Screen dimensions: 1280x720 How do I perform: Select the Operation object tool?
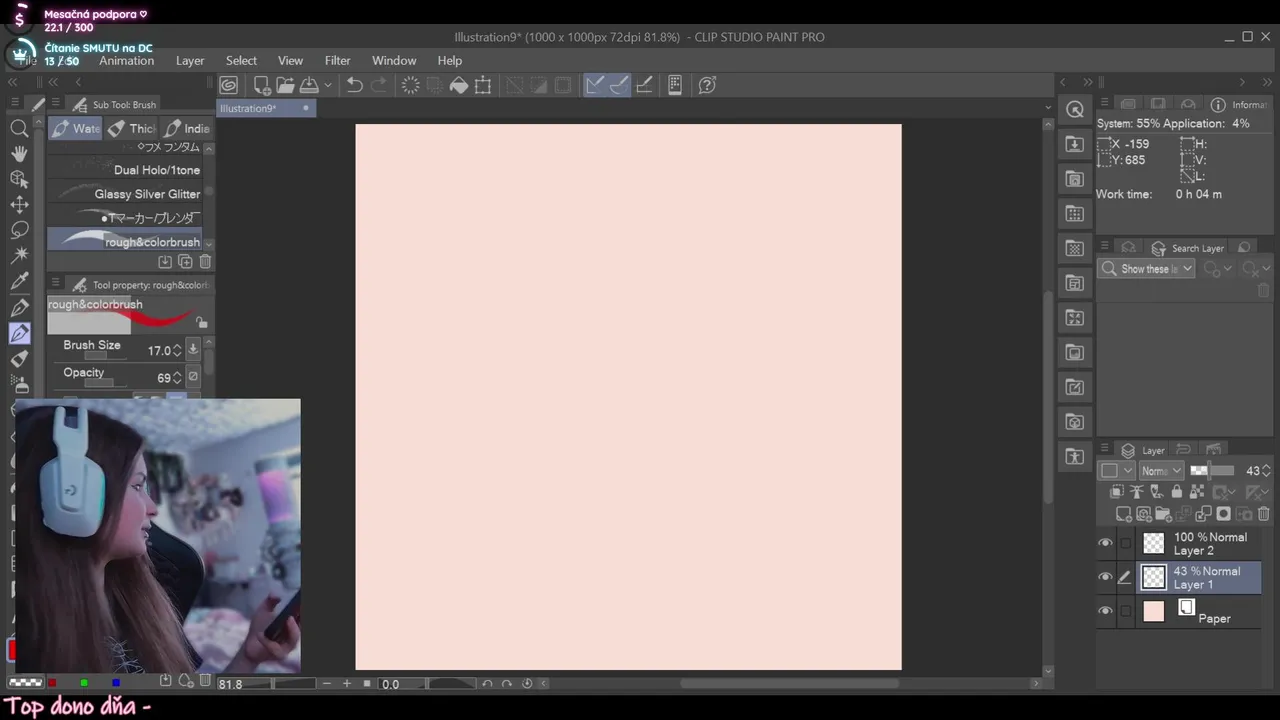click(x=19, y=179)
